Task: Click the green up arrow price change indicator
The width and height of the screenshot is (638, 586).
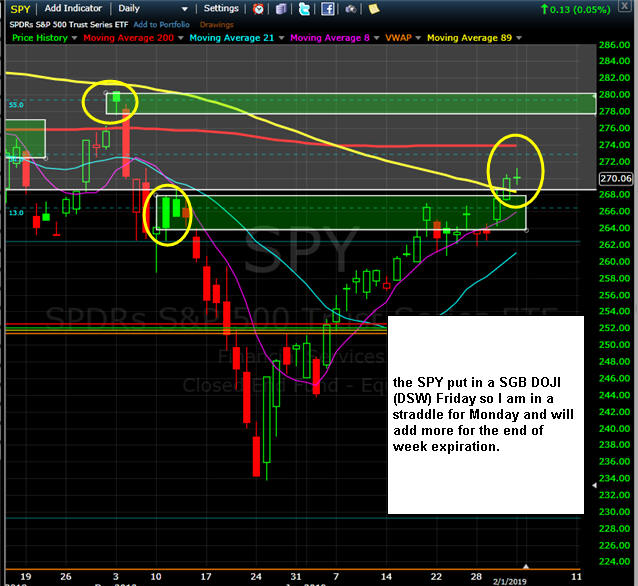Action: [544, 9]
